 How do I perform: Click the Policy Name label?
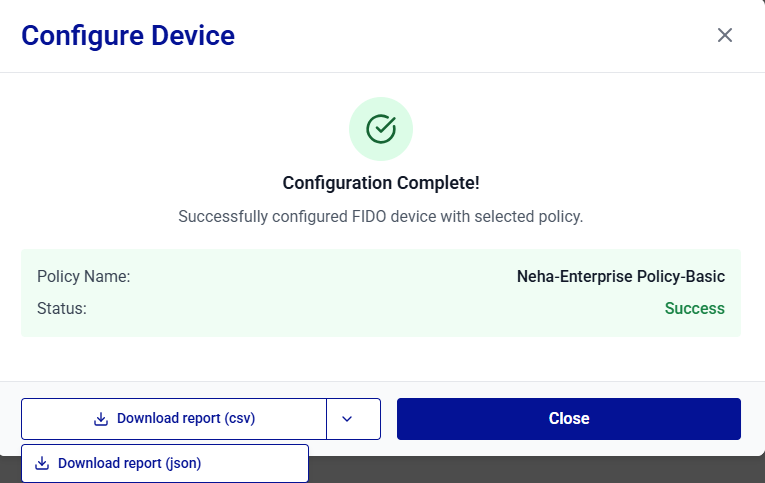pos(84,276)
